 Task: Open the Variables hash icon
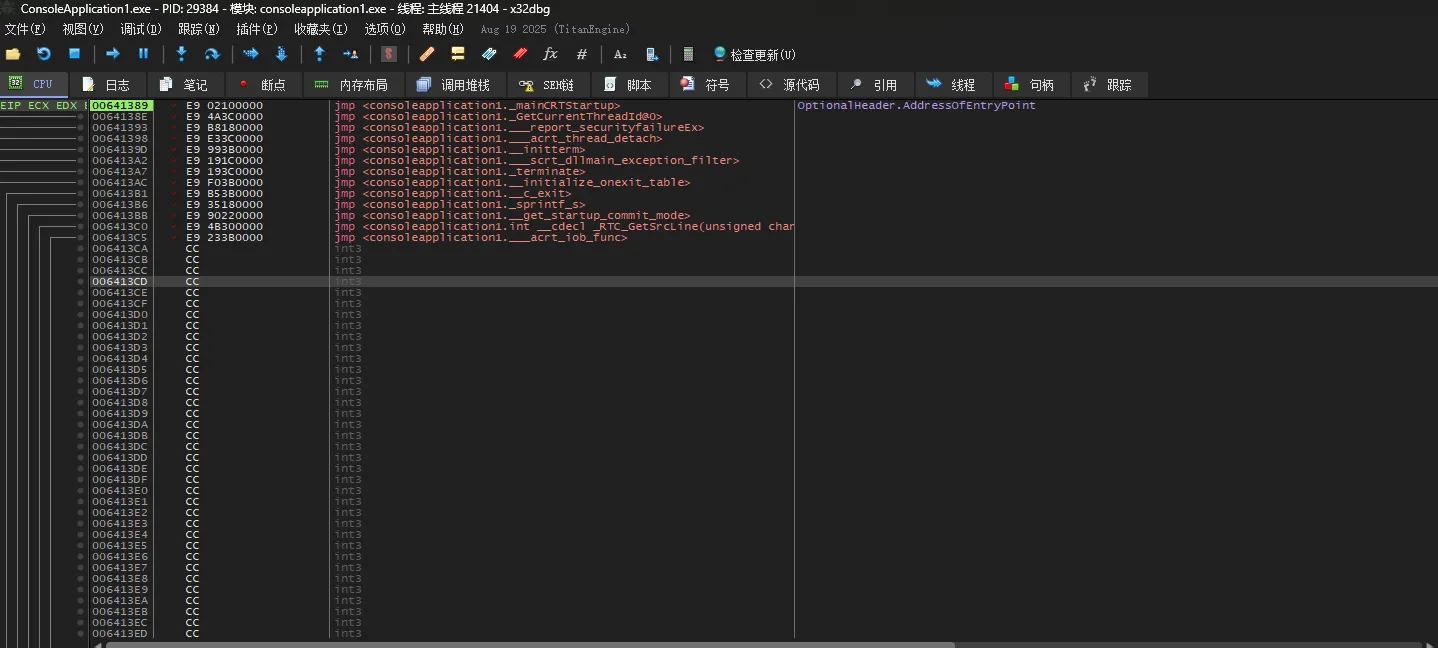point(581,54)
